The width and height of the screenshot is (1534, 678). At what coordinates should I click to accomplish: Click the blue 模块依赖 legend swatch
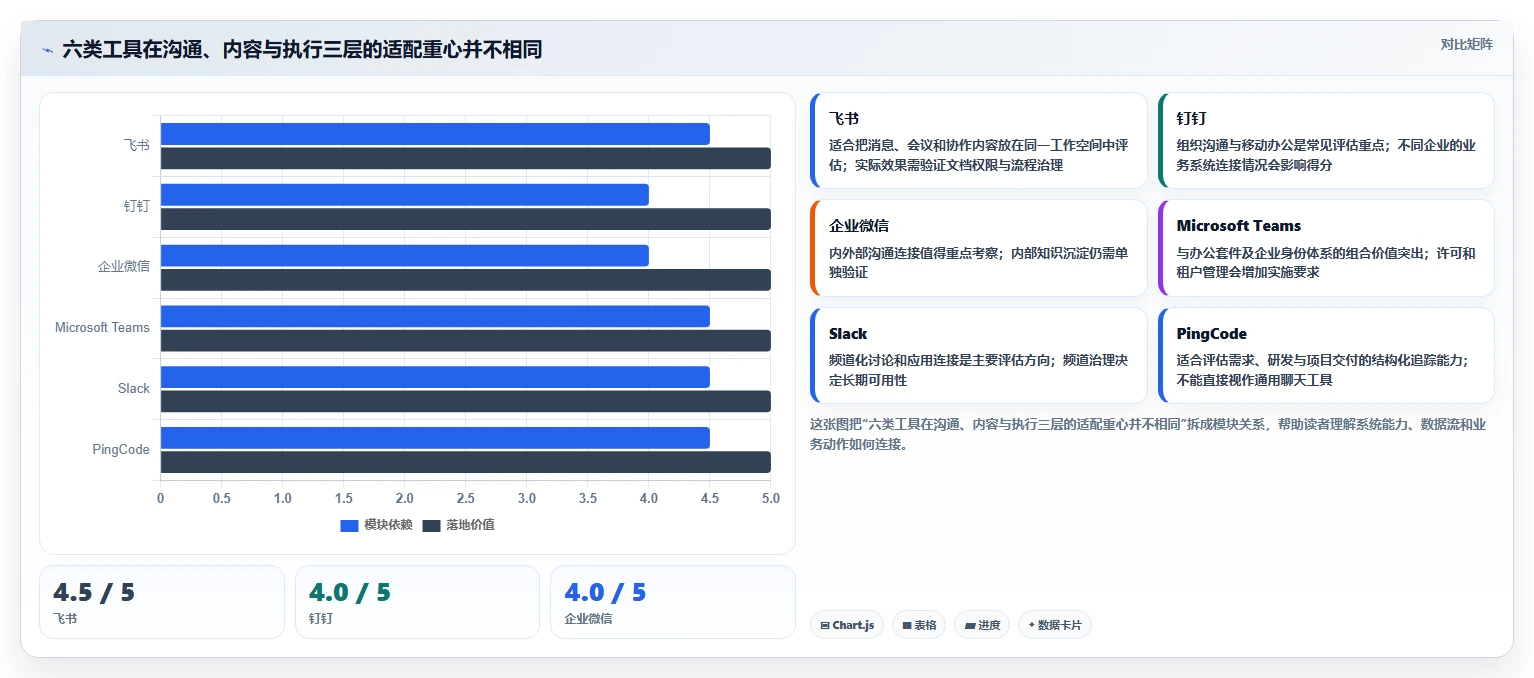pyautogui.click(x=349, y=525)
